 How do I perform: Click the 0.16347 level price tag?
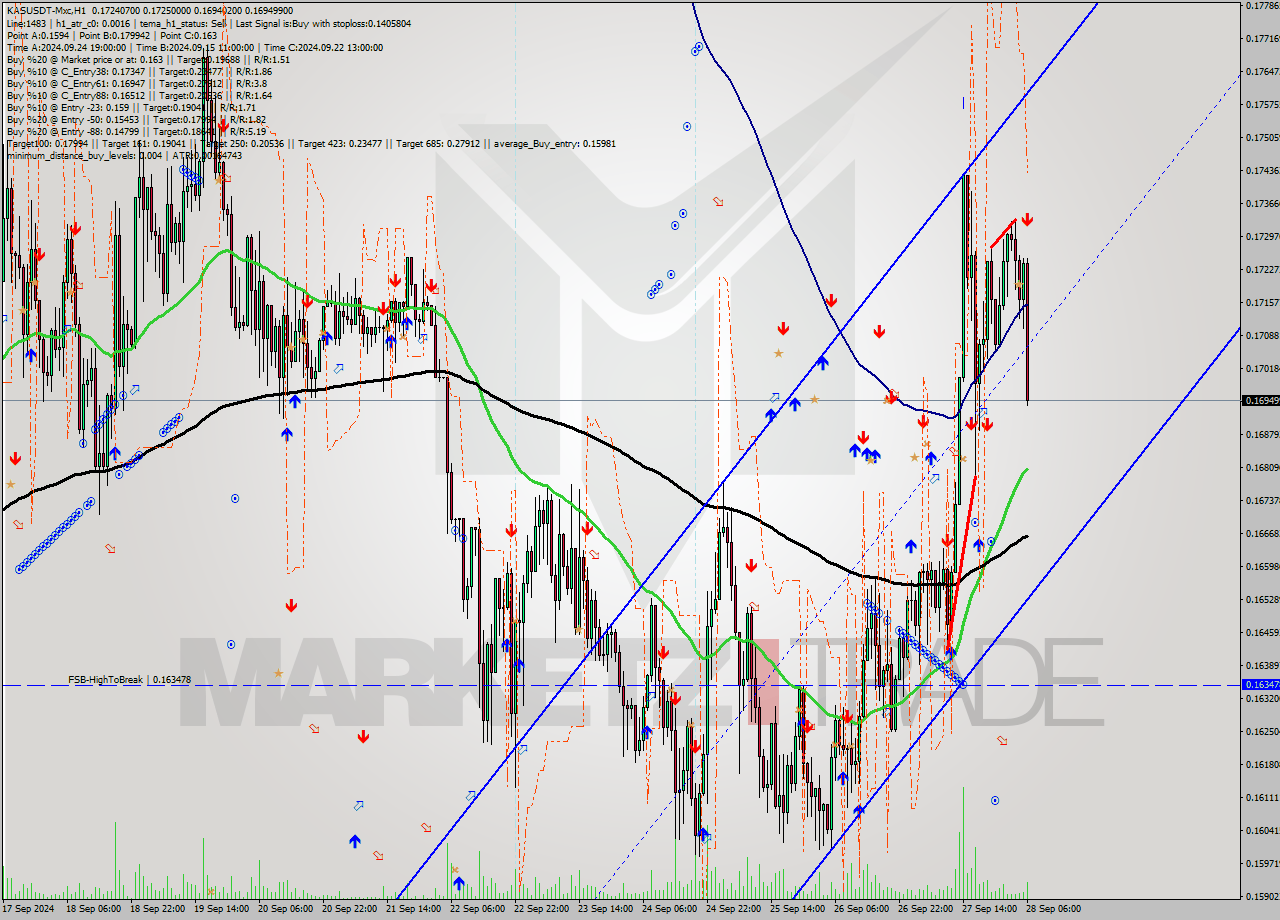click(x=1260, y=685)
